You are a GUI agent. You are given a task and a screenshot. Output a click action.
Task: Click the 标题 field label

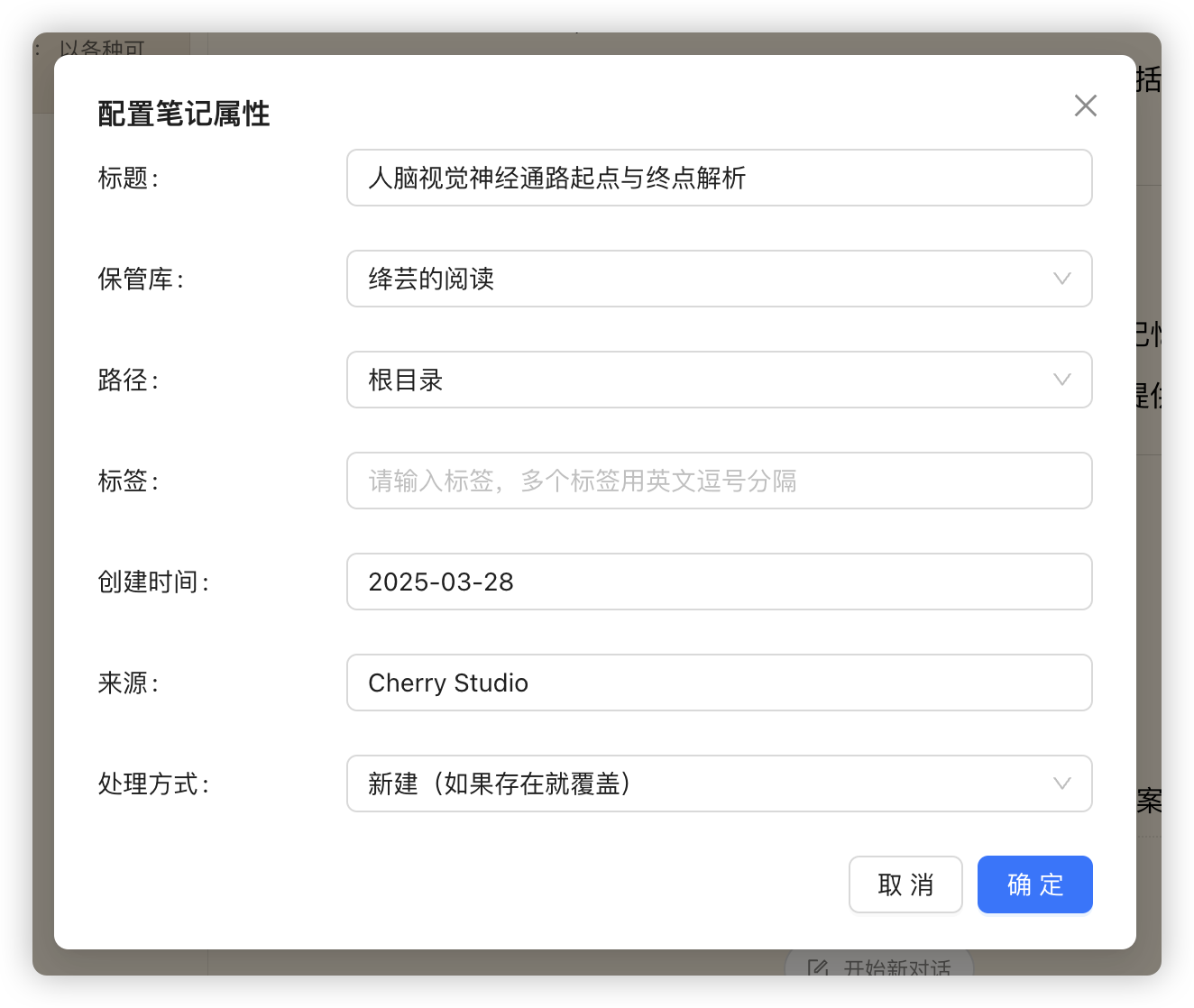point(127,179)
